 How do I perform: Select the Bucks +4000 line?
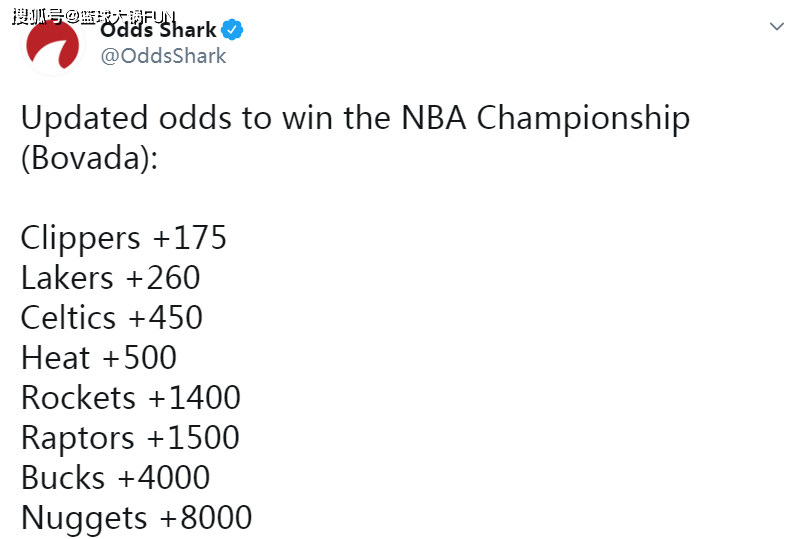coord(115,478)
